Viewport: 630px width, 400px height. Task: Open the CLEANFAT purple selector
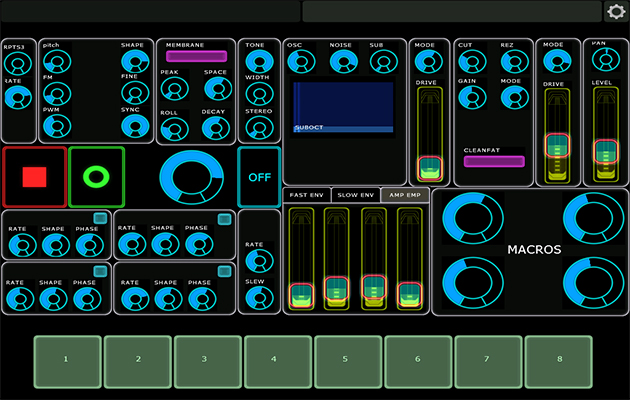click(494, 161)
